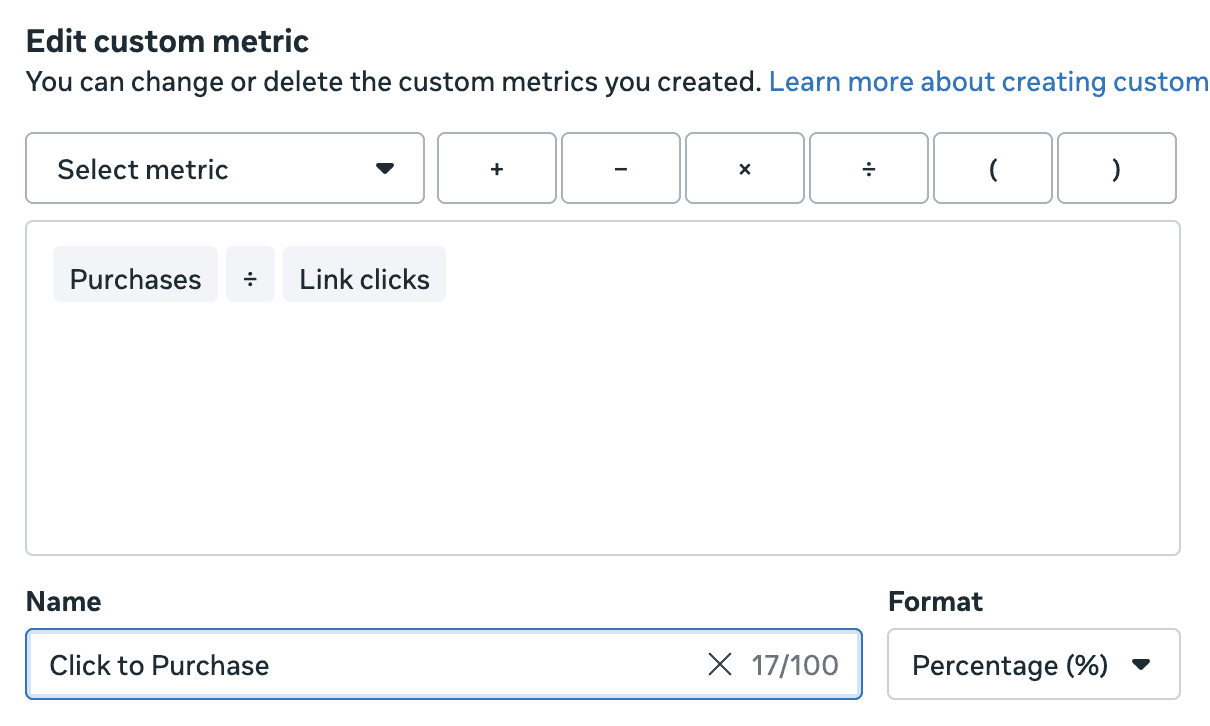Insert a closing parenthesis into the formula
Screen dimensions: 1210x726
pos(1116,168)
